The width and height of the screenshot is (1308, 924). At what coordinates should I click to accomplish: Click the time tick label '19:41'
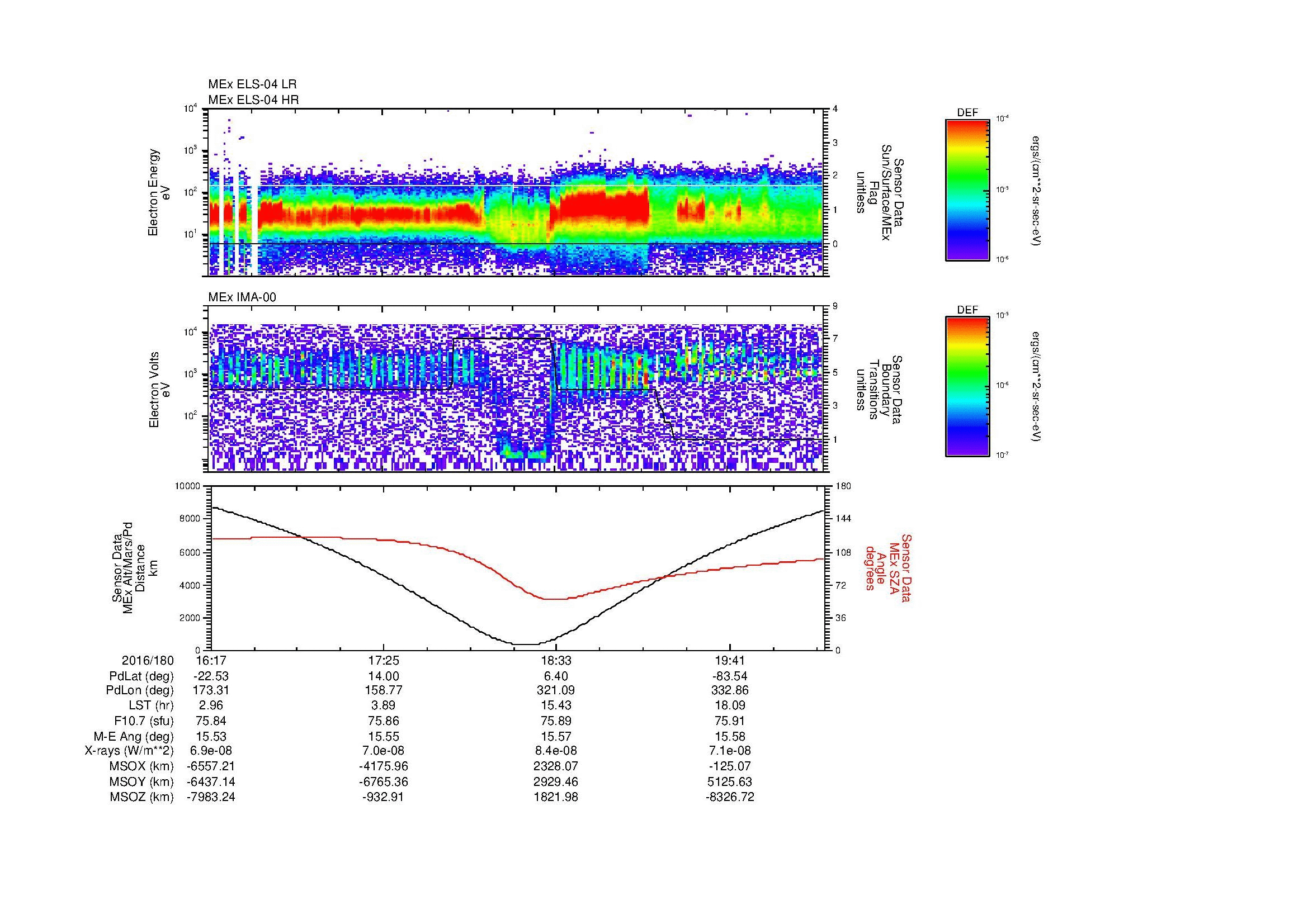pos(730,660)
